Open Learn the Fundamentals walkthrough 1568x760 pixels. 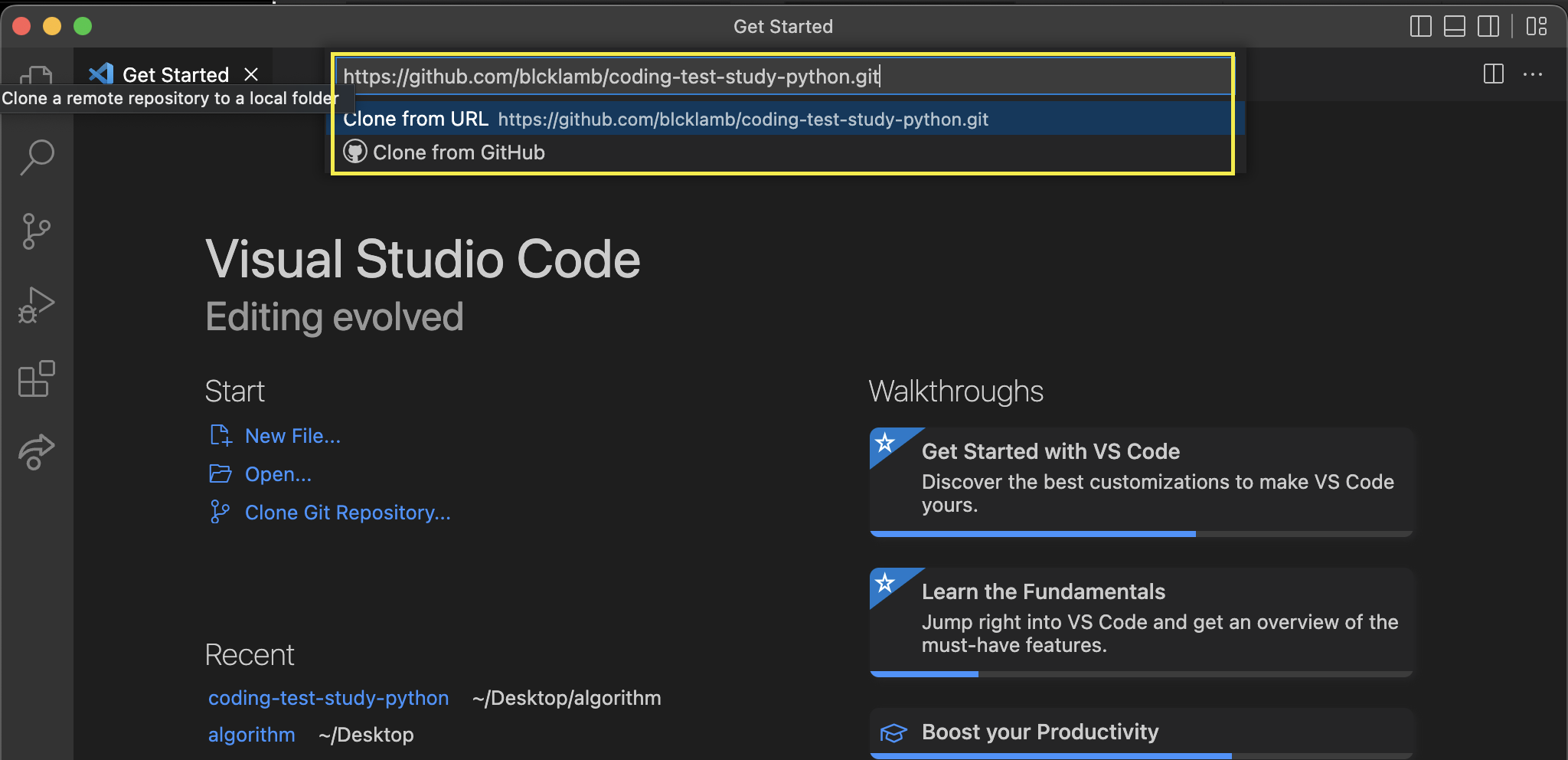1141,622
